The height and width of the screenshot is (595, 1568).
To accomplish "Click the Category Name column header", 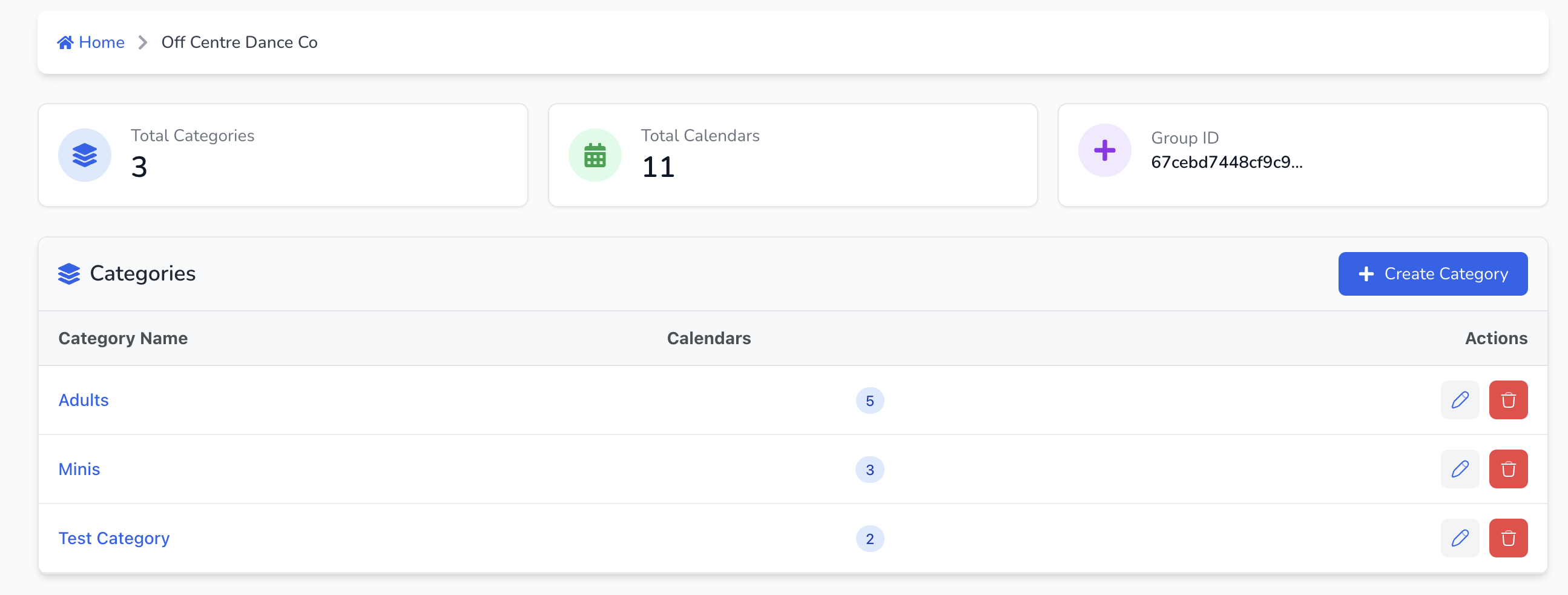I will (123, 338).
